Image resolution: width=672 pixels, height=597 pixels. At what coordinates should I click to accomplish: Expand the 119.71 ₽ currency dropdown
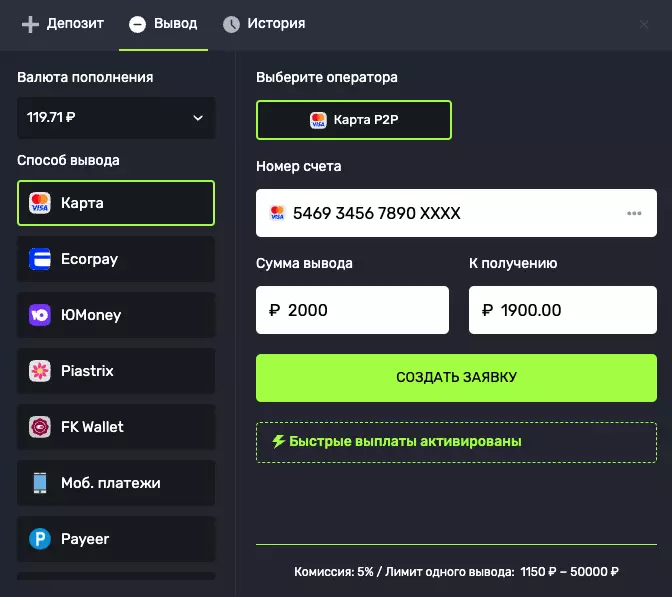[116, 117]
